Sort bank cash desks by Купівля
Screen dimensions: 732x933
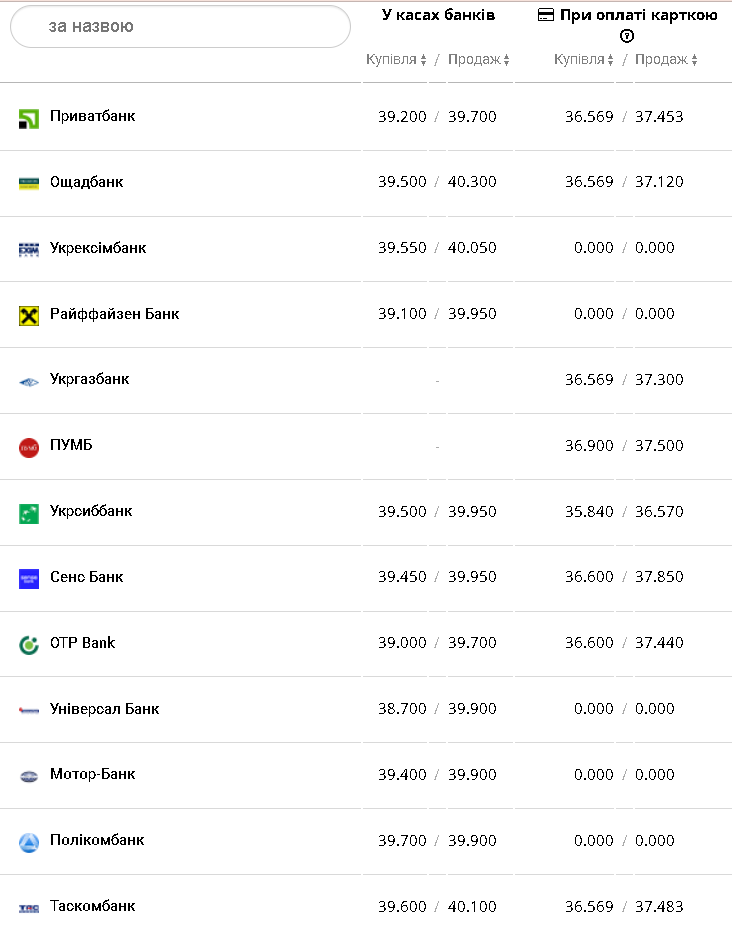pyautogui.click(x=396, y=60)
